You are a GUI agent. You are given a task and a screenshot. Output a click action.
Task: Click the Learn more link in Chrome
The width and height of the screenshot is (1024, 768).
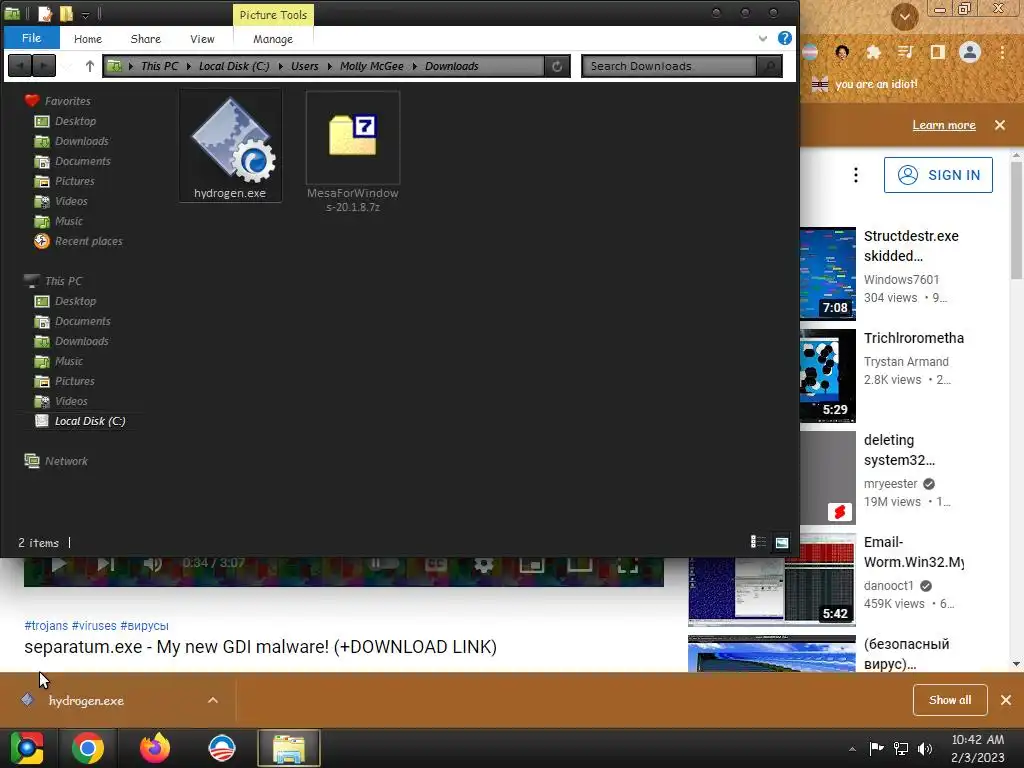point(944,125)
